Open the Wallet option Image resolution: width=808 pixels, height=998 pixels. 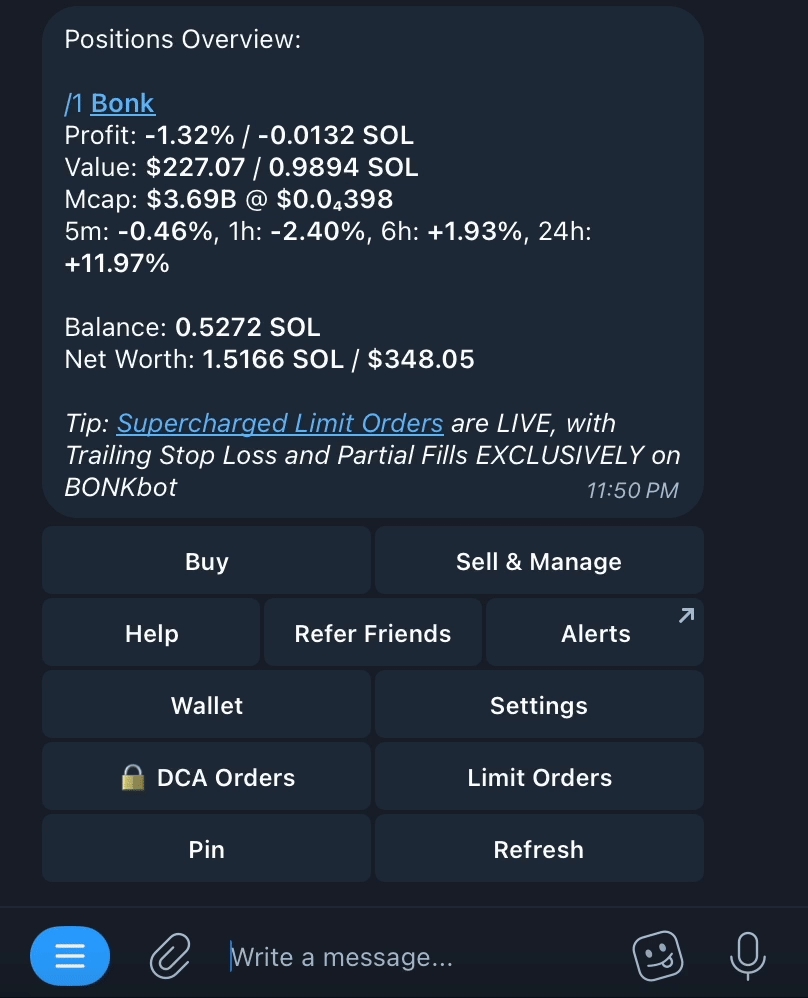click(207, 706)
